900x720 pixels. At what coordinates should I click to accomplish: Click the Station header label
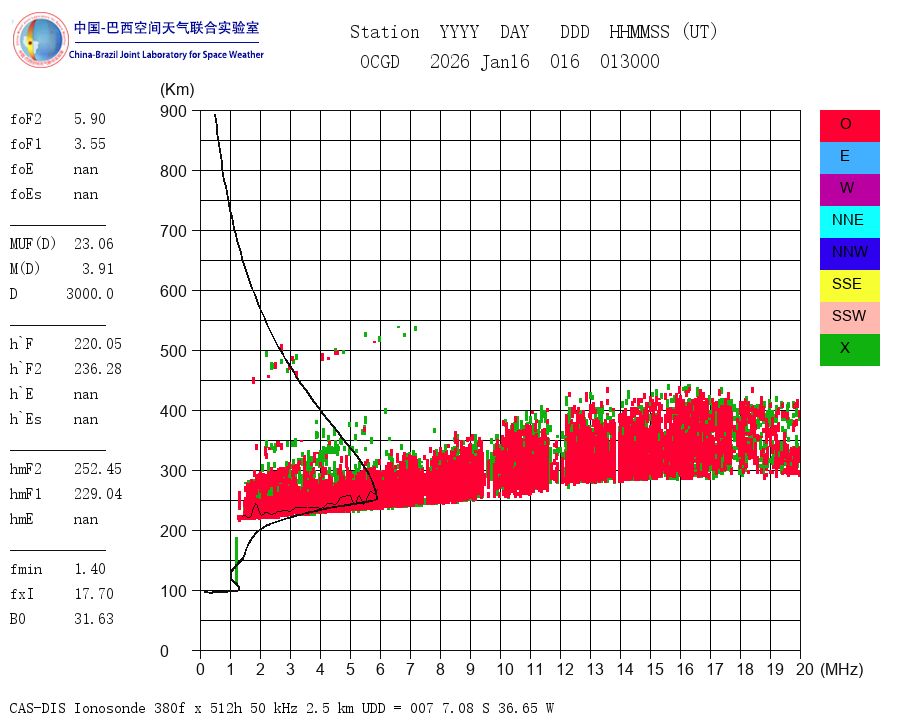point(385,32)
